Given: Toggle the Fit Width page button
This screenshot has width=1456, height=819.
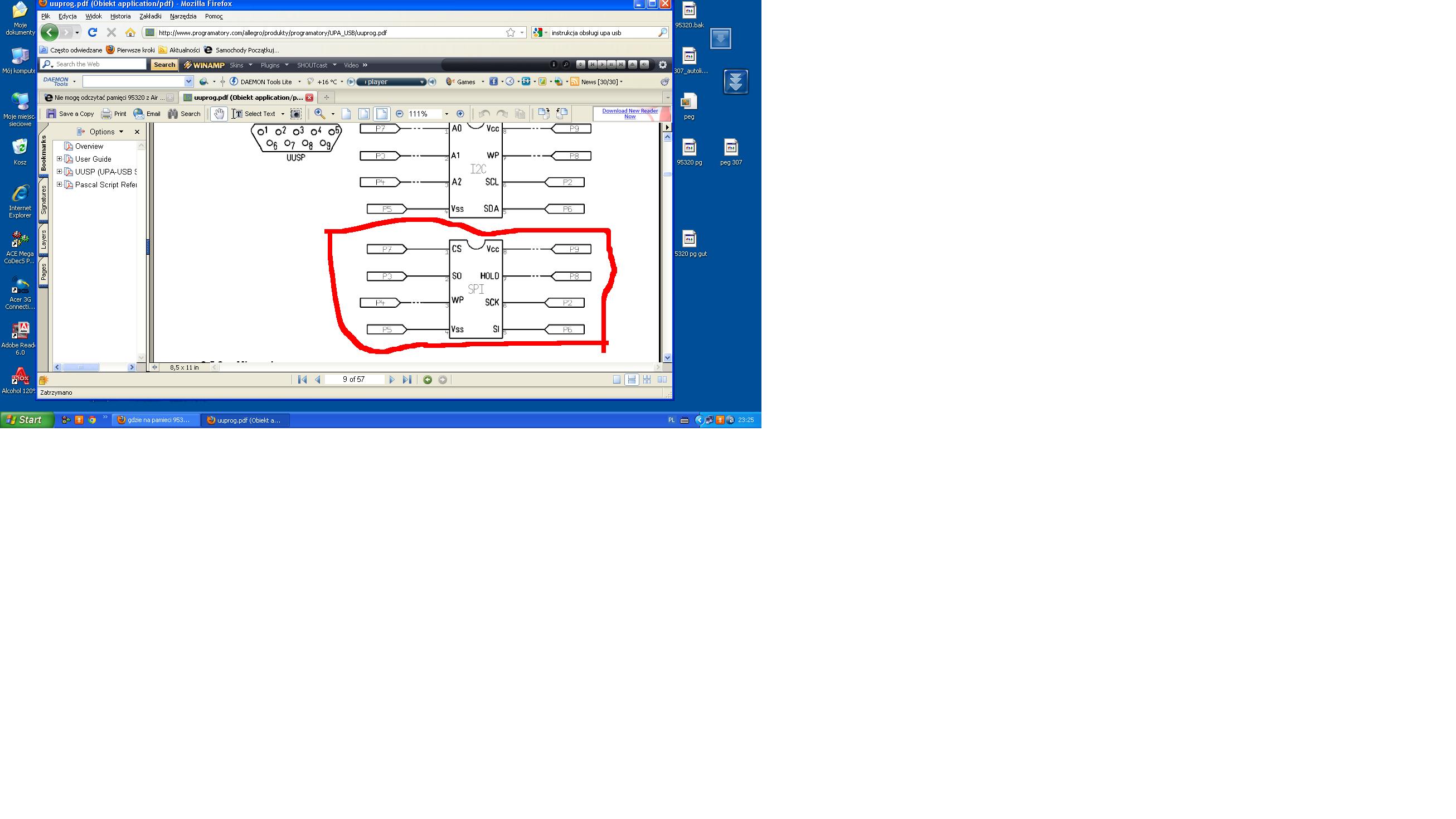Looking at the screenshot, I should (x=381, y=114).
